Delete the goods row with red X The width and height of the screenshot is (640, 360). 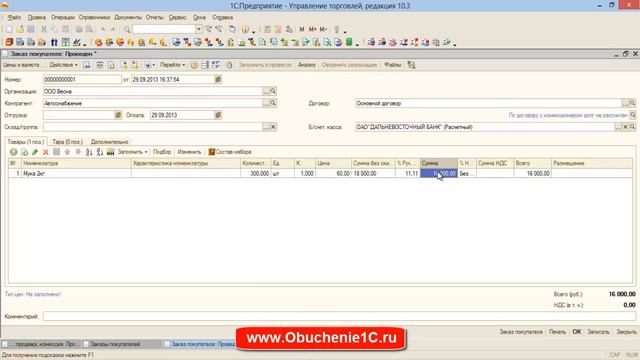(x=46, y=152)
